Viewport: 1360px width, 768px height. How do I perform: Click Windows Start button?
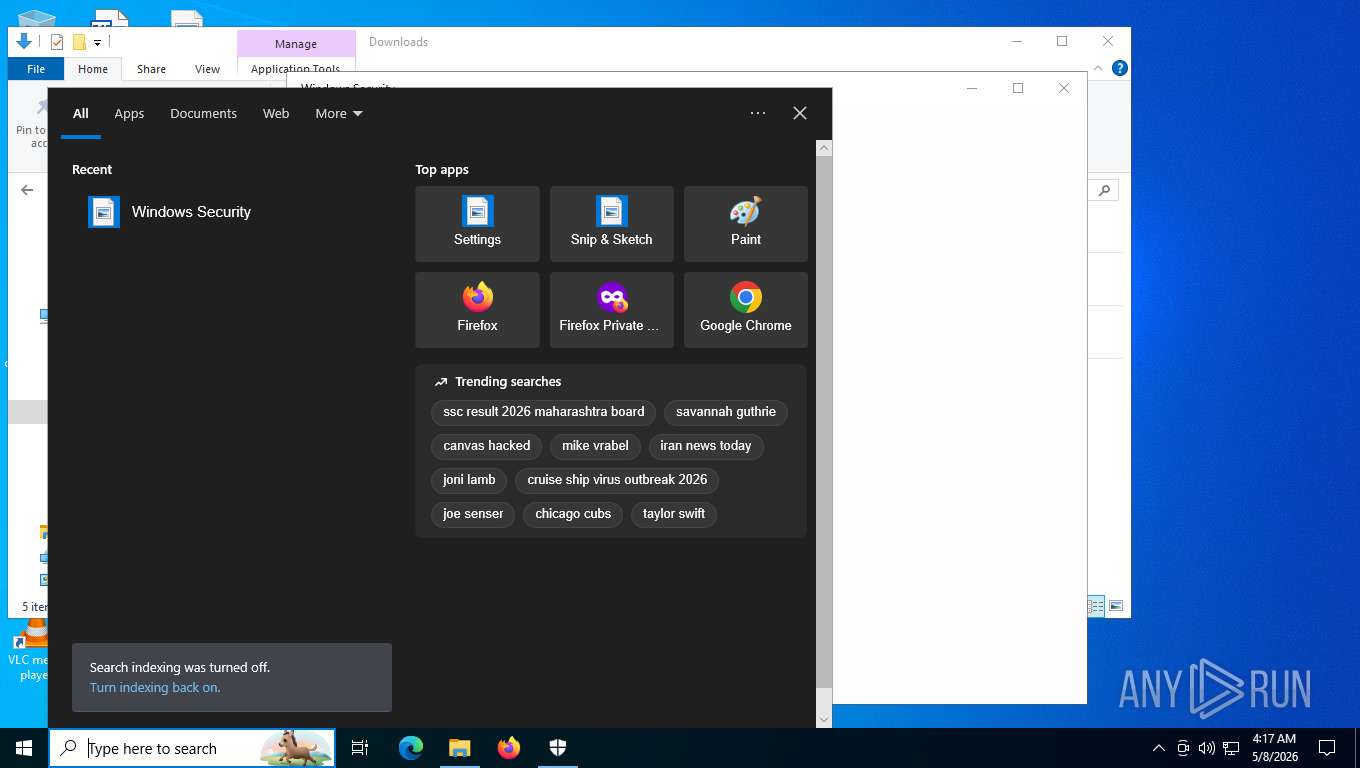click(24, 748)
